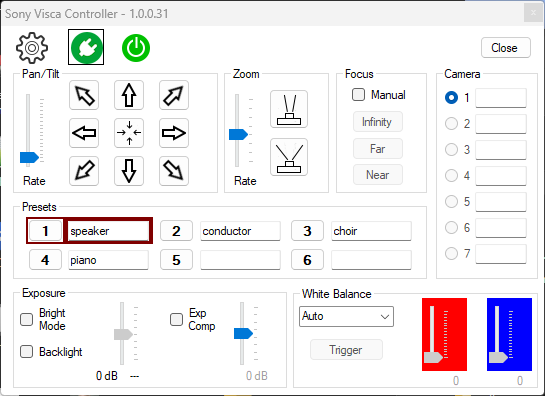Screen dimensions: 545x396
Task: Click the preset 5 name field
Action: [240, 260]
